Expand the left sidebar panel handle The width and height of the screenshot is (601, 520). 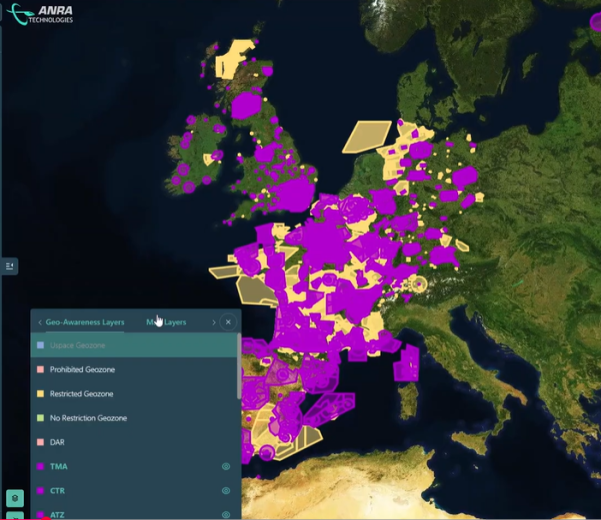tap(10, 266)
